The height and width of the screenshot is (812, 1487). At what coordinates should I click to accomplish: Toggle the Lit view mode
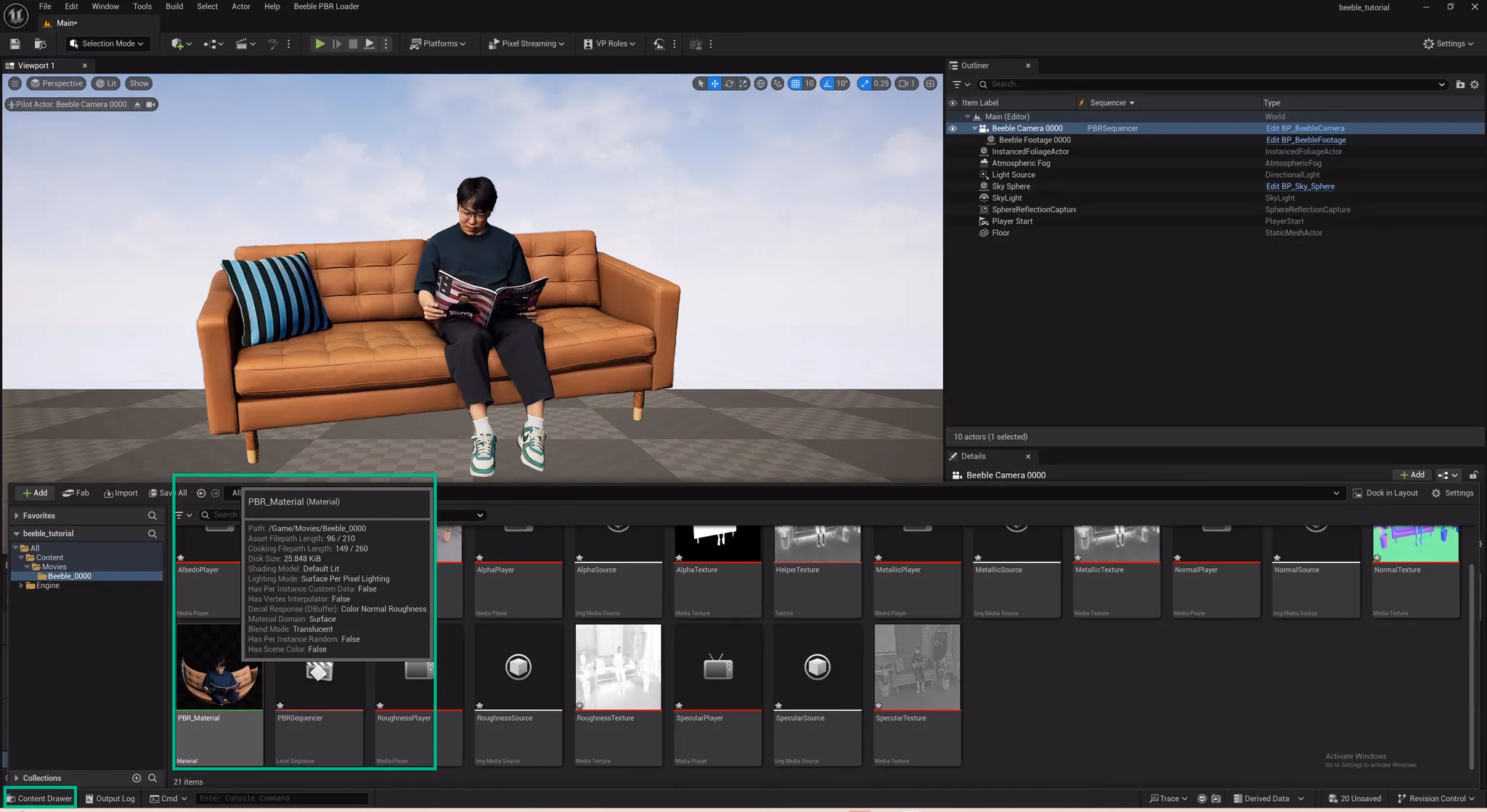click(x=106, y=83)
